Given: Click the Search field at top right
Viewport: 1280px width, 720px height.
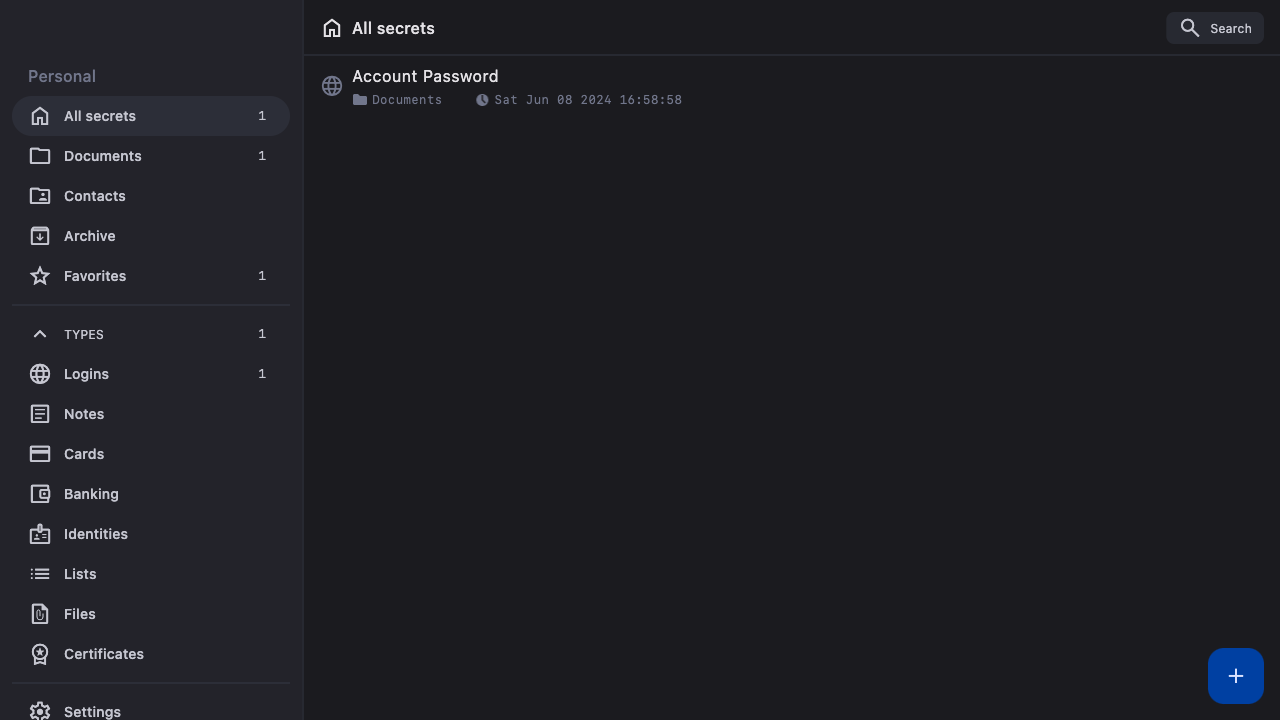Looking at the screenshot, I should tap(1215, 29).
